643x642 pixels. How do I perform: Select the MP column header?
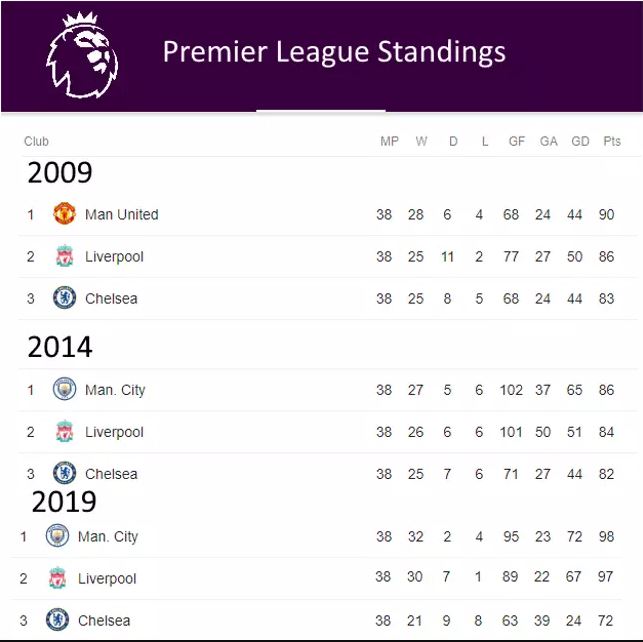click(x=389, y=141)
